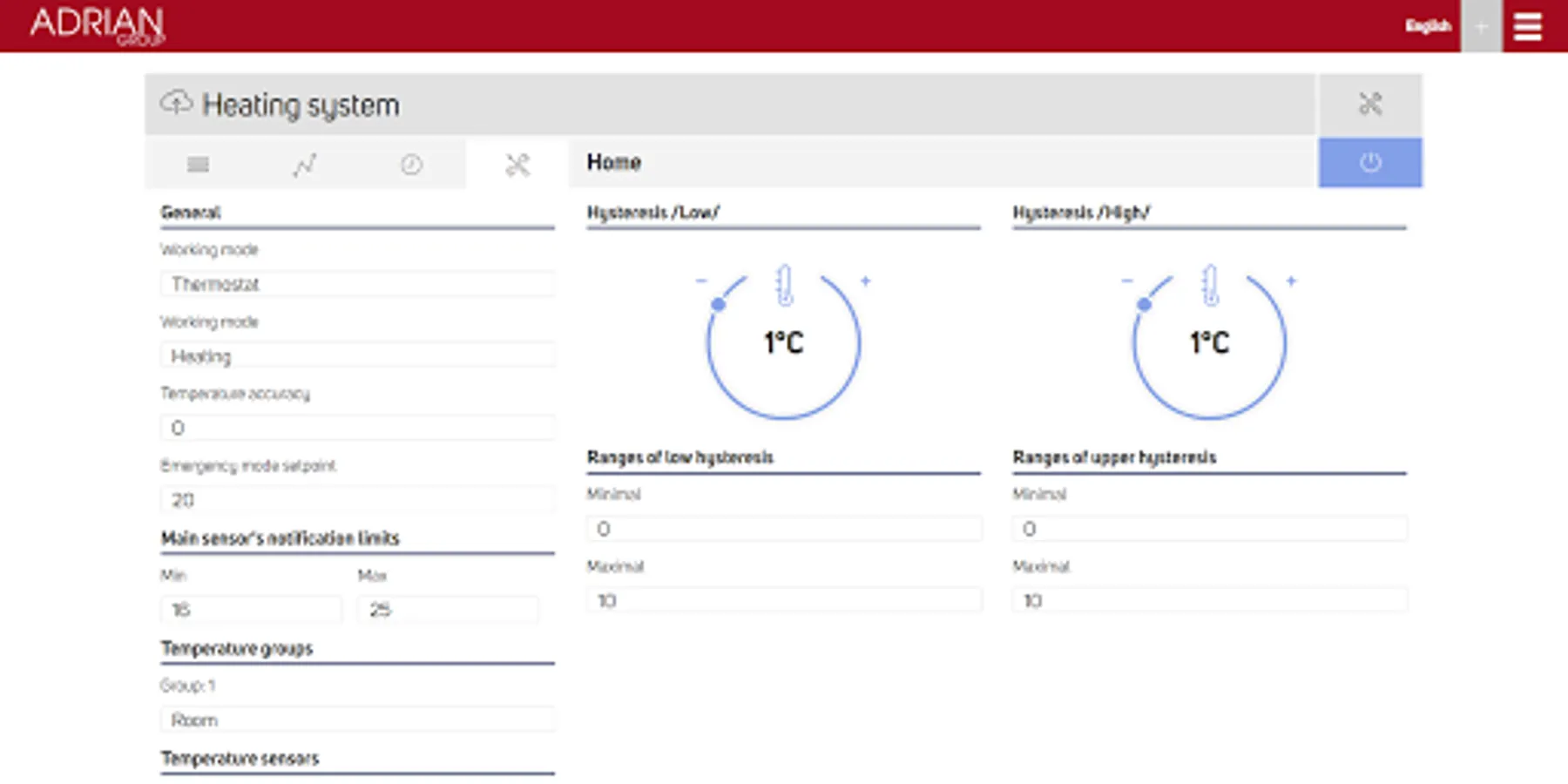Click the 1°C value in high hysteresis dial
Screen dimensions: 1568x784
pos(1210,343)
